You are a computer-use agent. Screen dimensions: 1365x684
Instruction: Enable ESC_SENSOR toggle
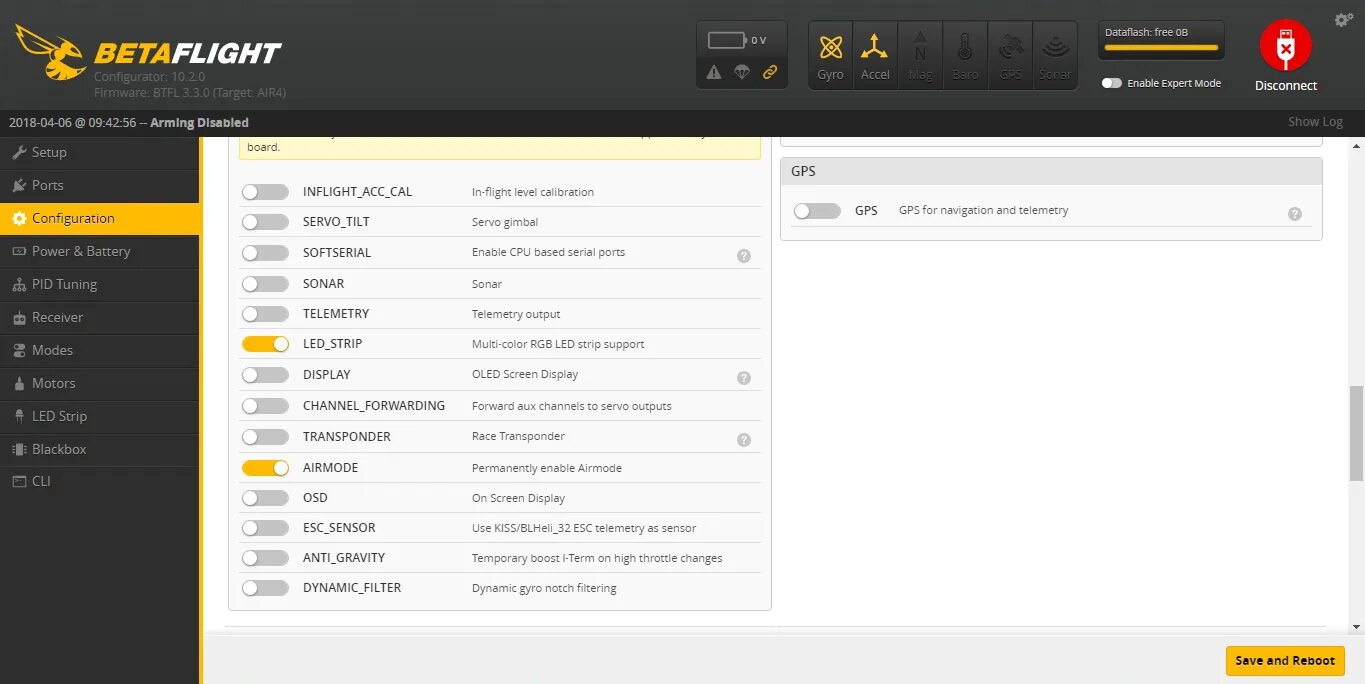click(x=265, y=528)
